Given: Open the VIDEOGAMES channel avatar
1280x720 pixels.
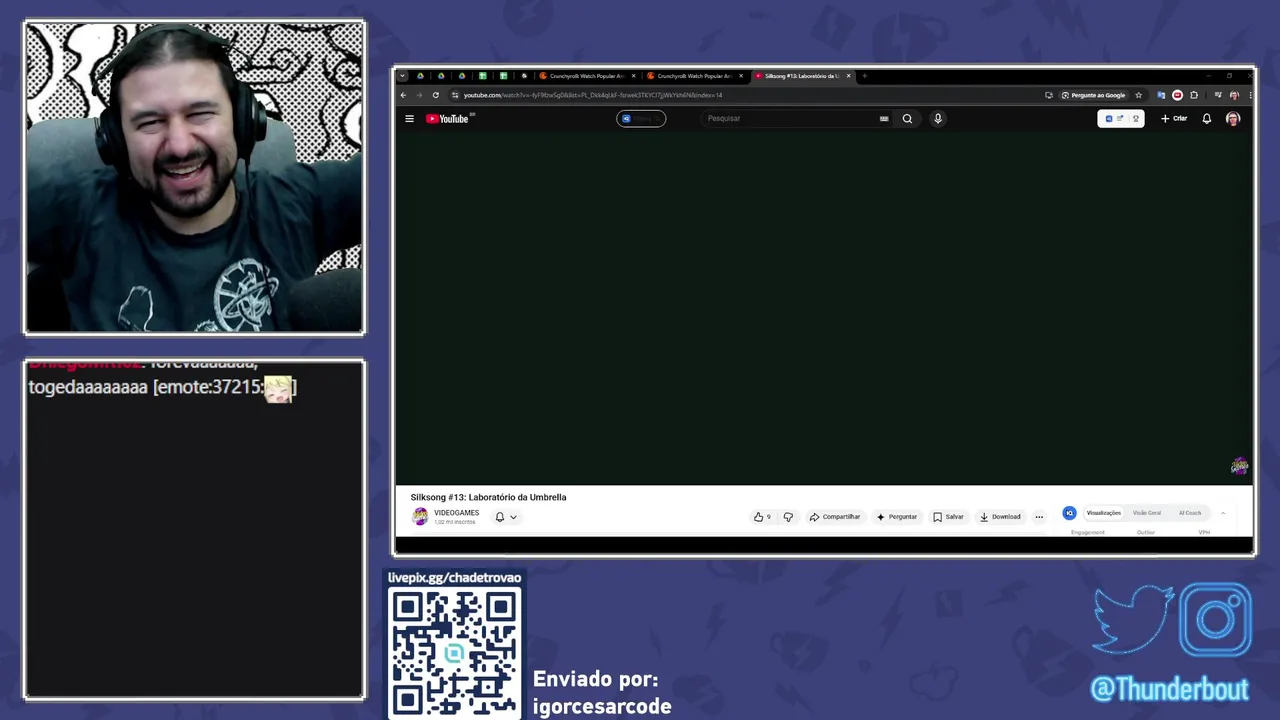Looking at the screenshot, I should point(420,516).
